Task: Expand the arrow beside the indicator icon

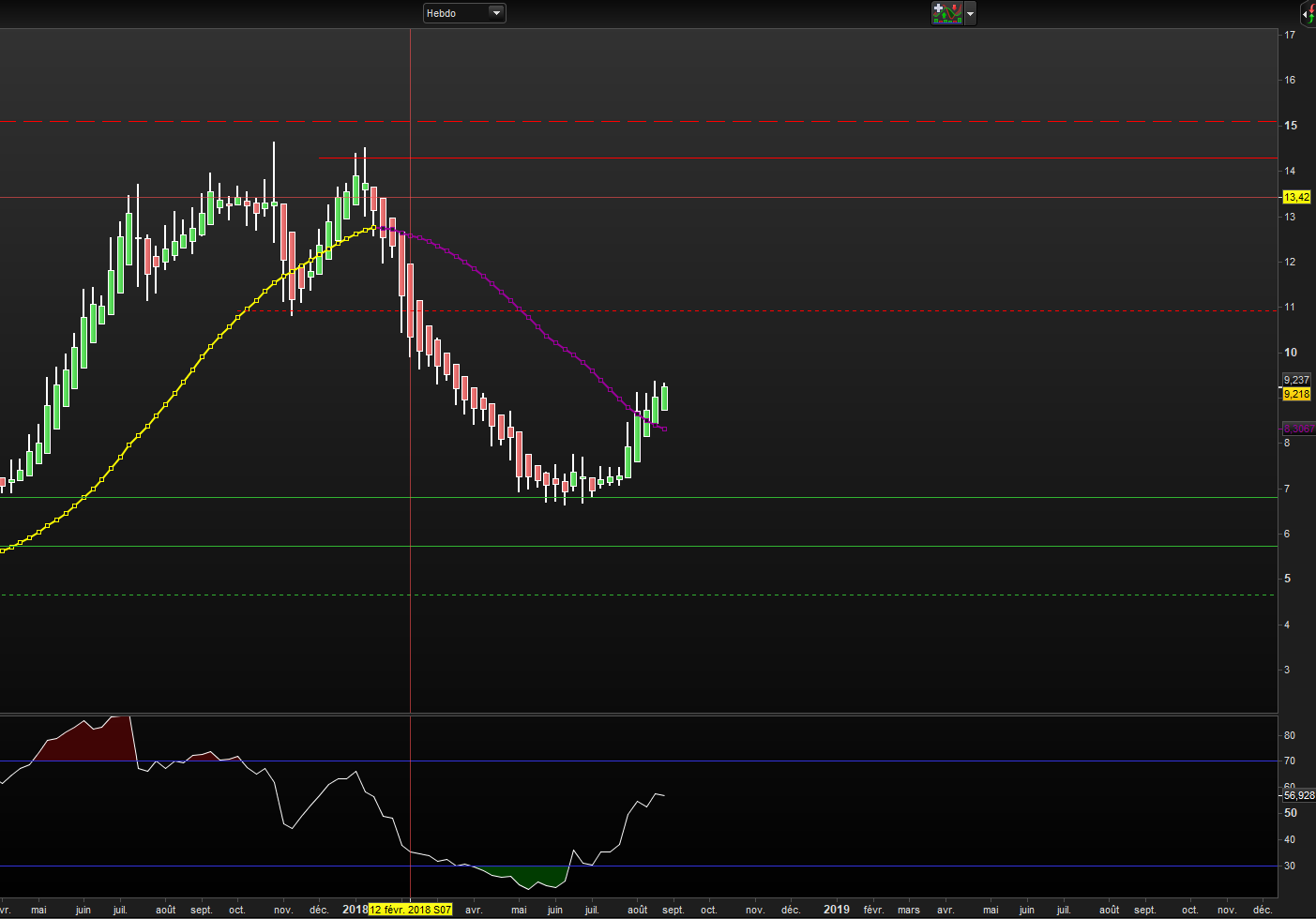Action: (x=970, y=14)
